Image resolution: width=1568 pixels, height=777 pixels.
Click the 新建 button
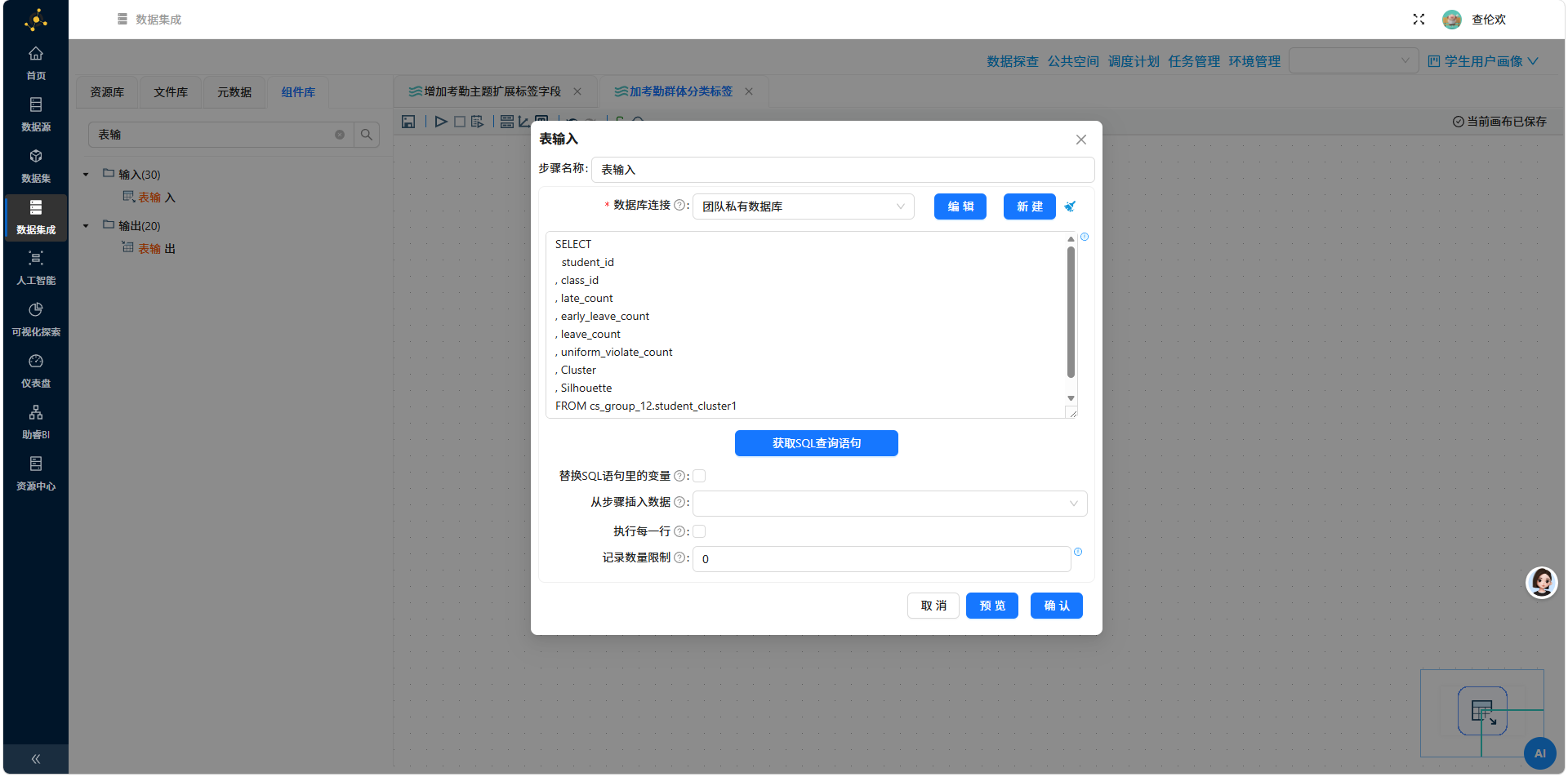click(x=1030, y=206)
